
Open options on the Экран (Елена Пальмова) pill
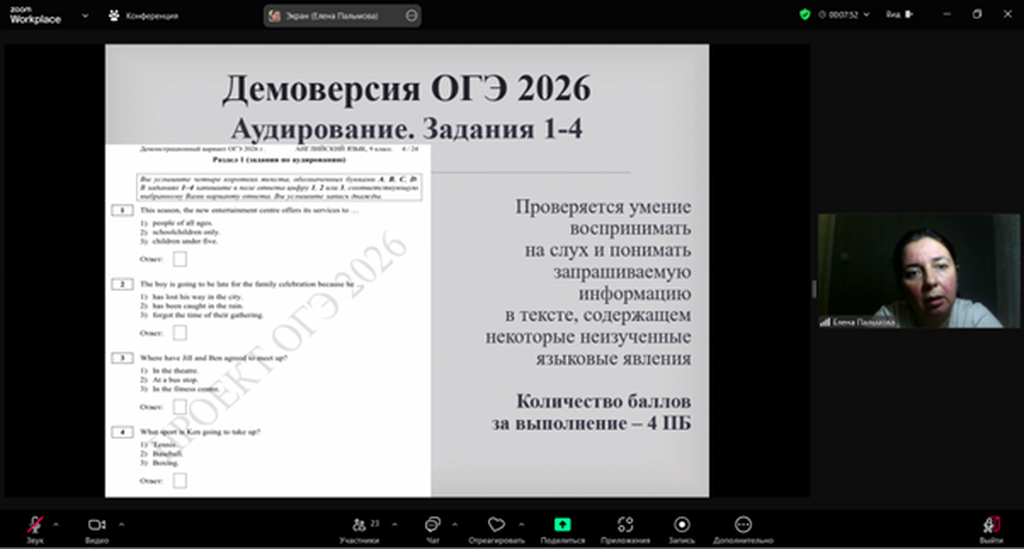point(412,16)
